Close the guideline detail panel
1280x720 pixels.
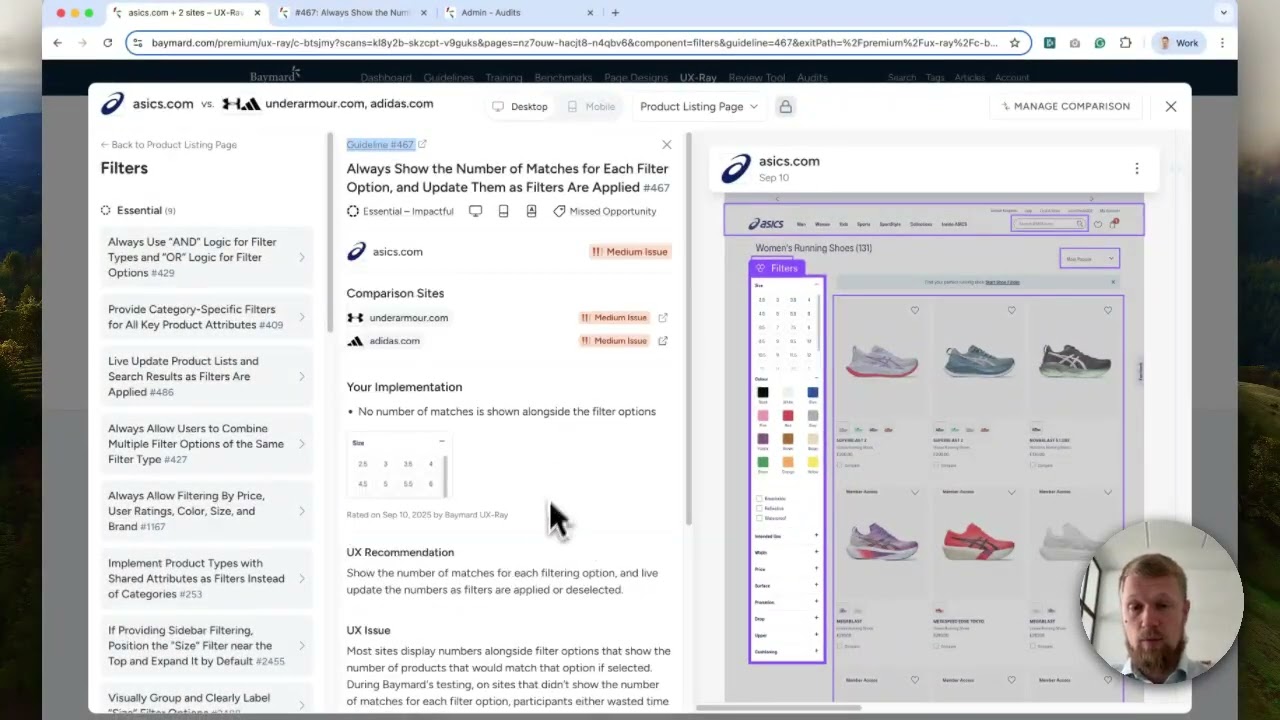pos(667,145)
